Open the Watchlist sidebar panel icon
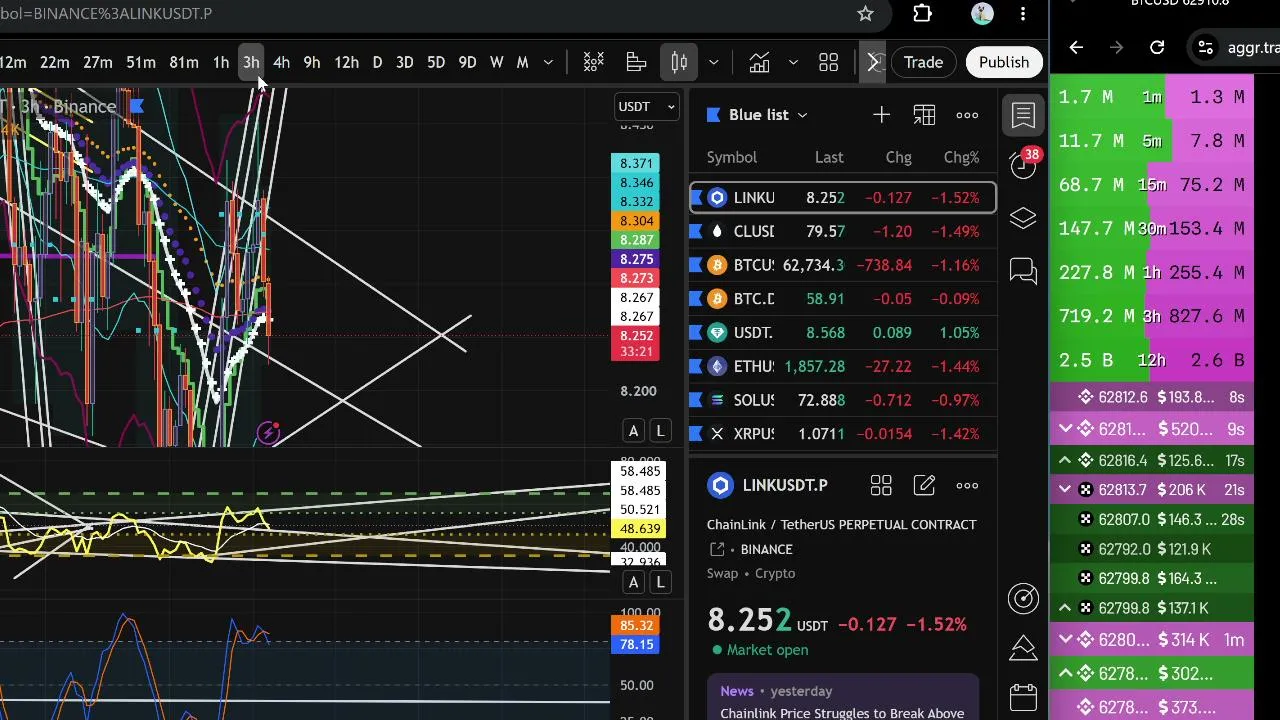This screenshot has width=1280, height=720. click(1023, 115)
